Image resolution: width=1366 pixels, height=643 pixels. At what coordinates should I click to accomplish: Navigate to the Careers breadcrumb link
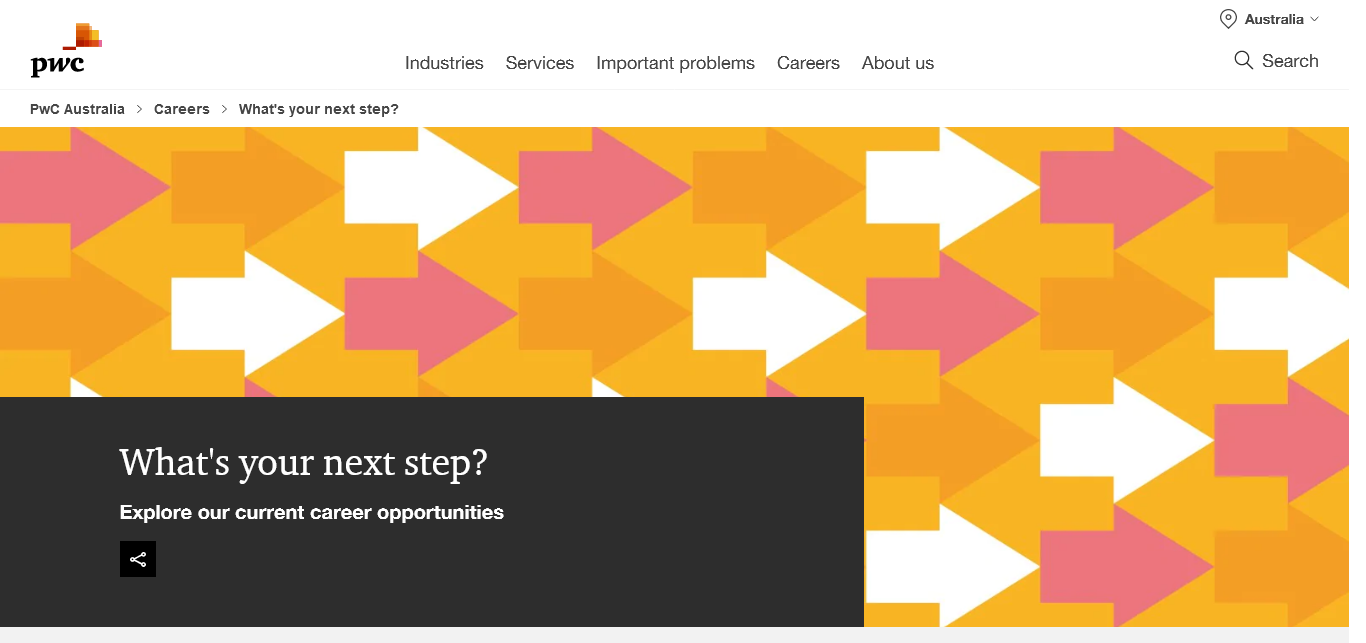[182, 109]
